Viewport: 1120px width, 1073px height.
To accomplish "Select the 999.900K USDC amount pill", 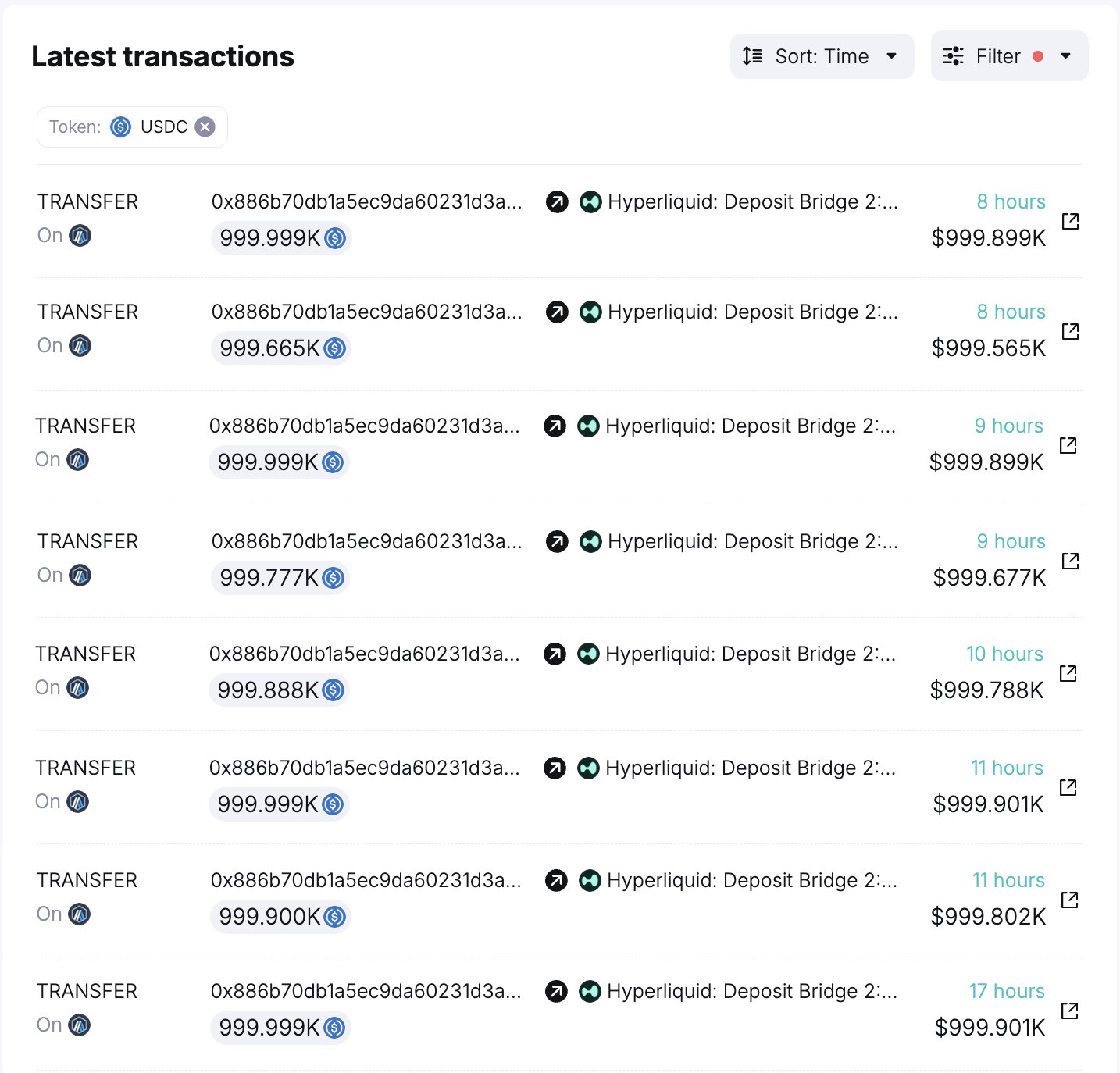I will [x=280, y=917].
